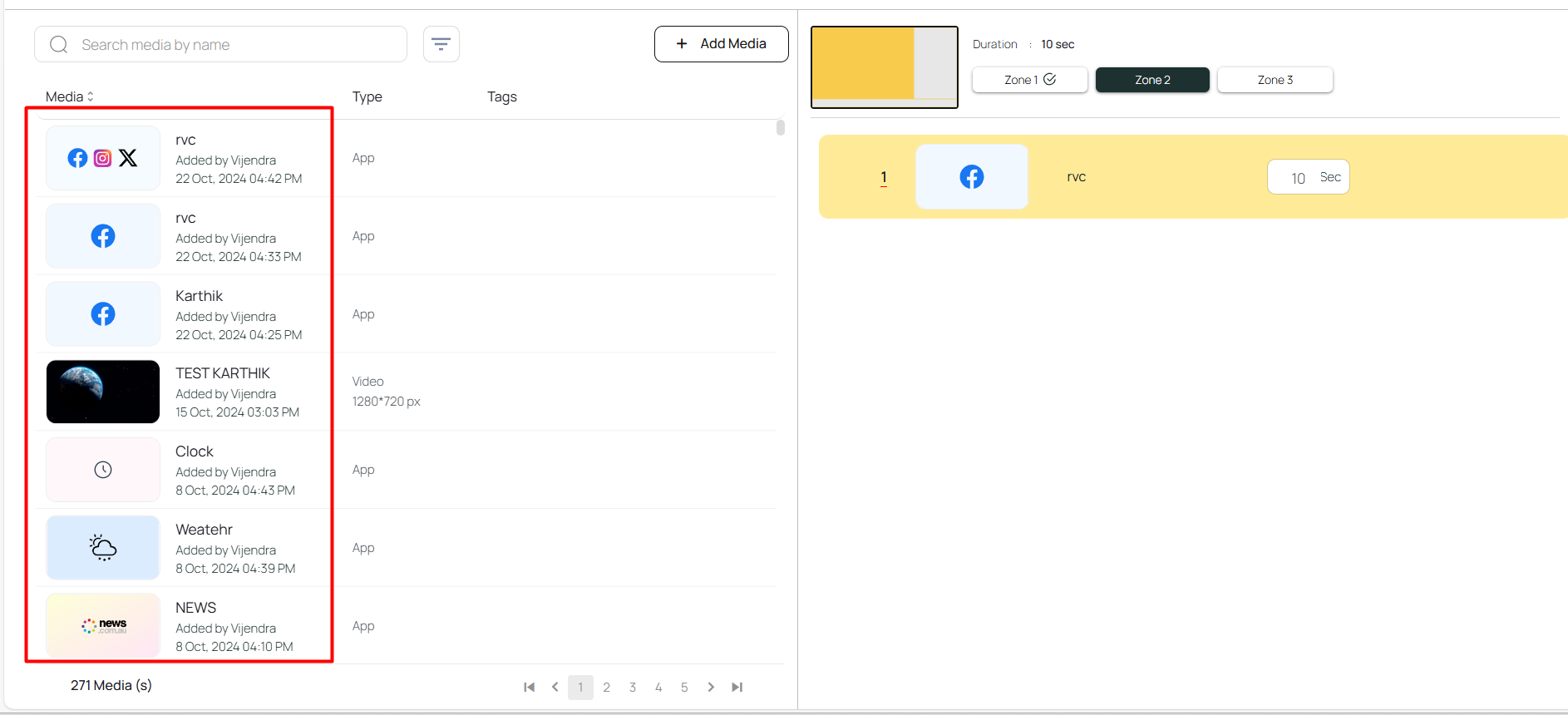1568x715 pixels.
Task: Click the Search media by name field
Action: 233,45
